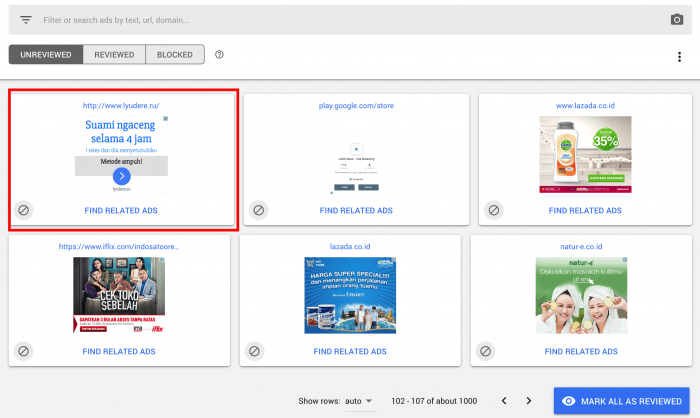Find related ads for play.google.com/store
This screenshot has height=418, width=700.
pyautogui.click(x=356, y=210)
